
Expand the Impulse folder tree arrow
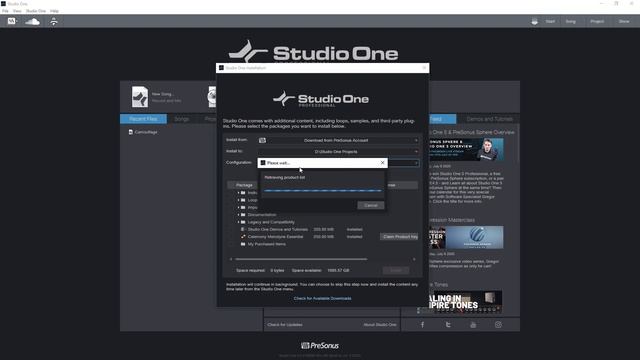[x=238, y=207]
